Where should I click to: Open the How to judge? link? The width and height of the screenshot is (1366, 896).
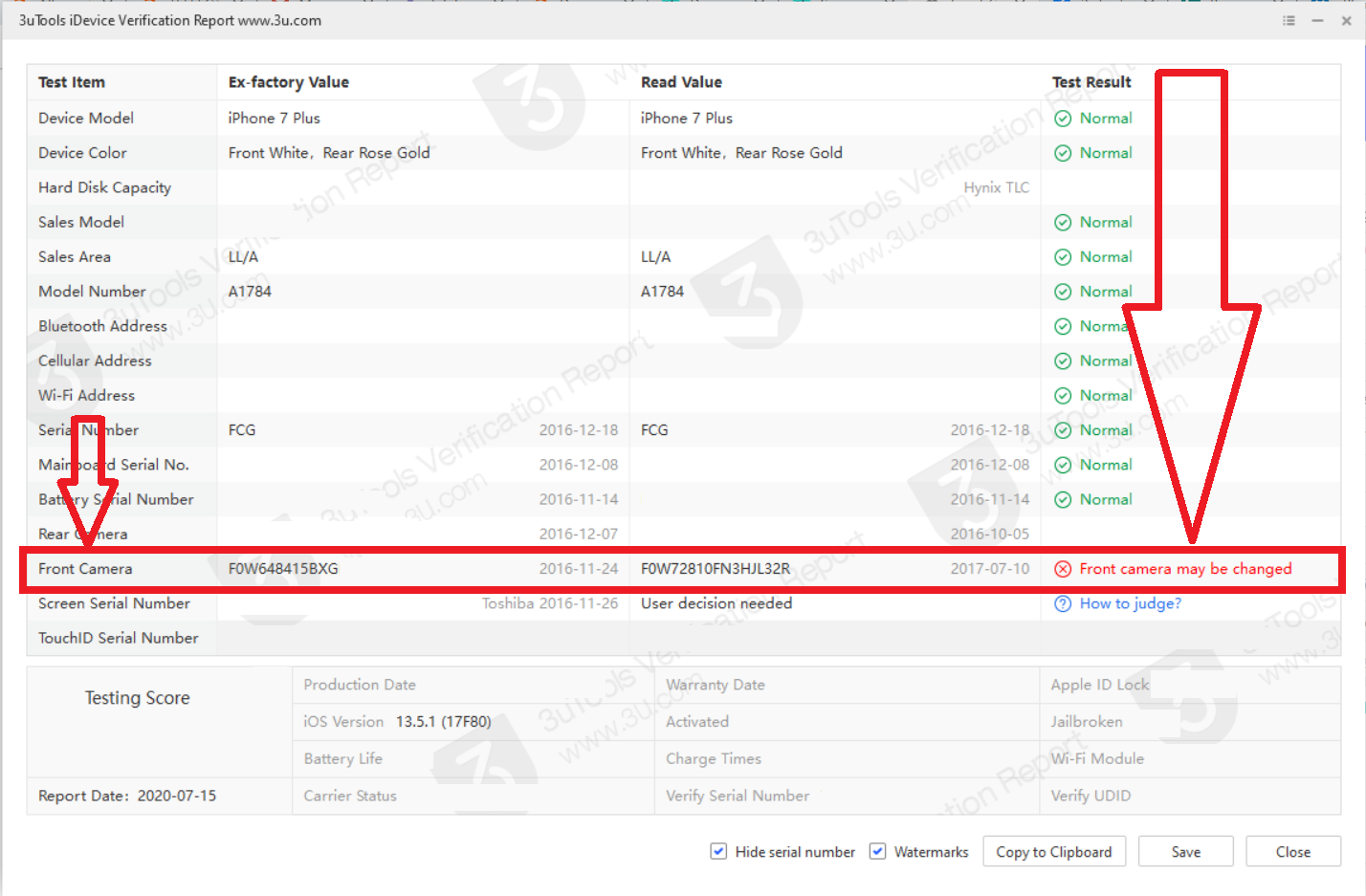[x=1131, y=603]
